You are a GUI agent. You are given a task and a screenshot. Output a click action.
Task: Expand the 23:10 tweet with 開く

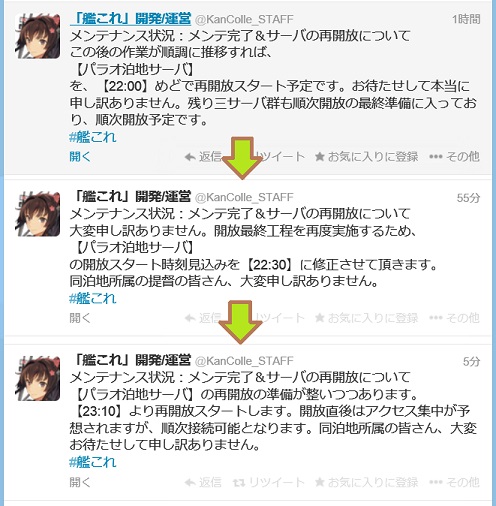(80, 482)
